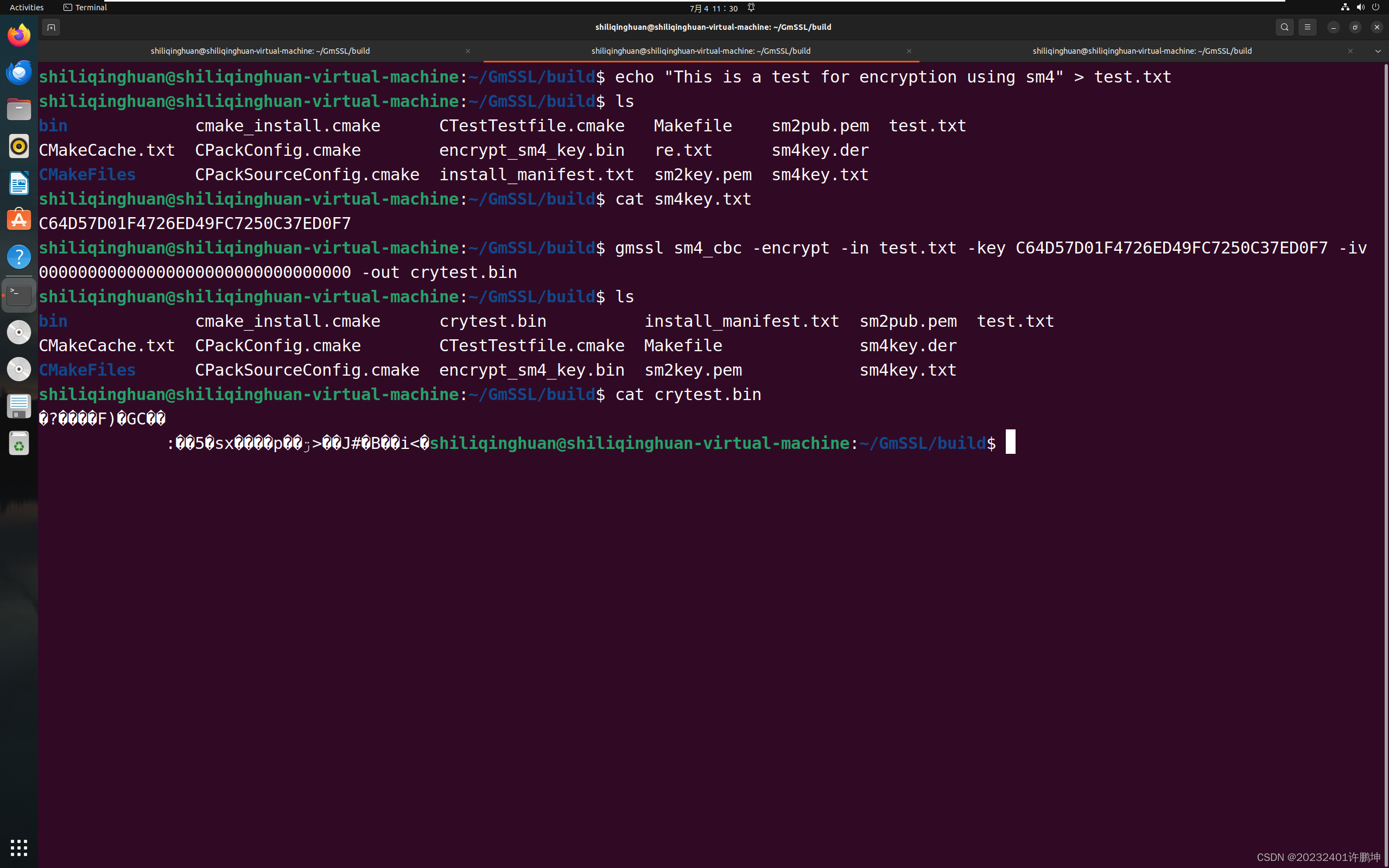Click at the terminal cursor block
Viewport: 1389px width, 868px height.
point(1010,442)
